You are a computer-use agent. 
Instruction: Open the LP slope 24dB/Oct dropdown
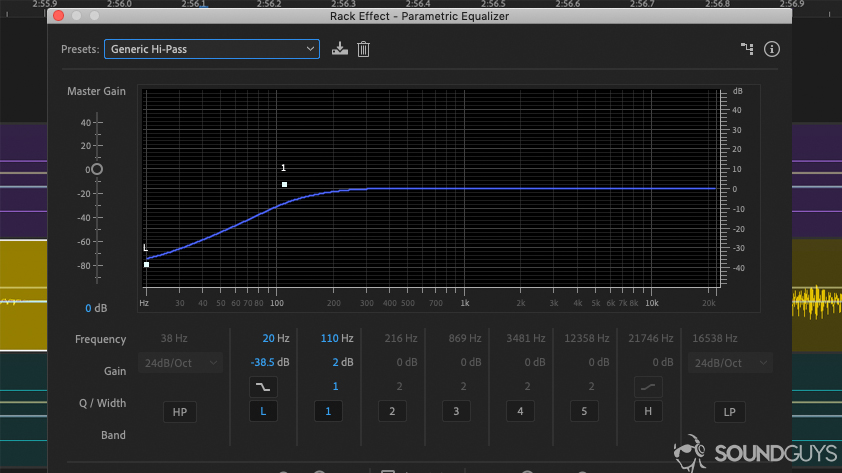pyautogui.click(x=730, y=363)
